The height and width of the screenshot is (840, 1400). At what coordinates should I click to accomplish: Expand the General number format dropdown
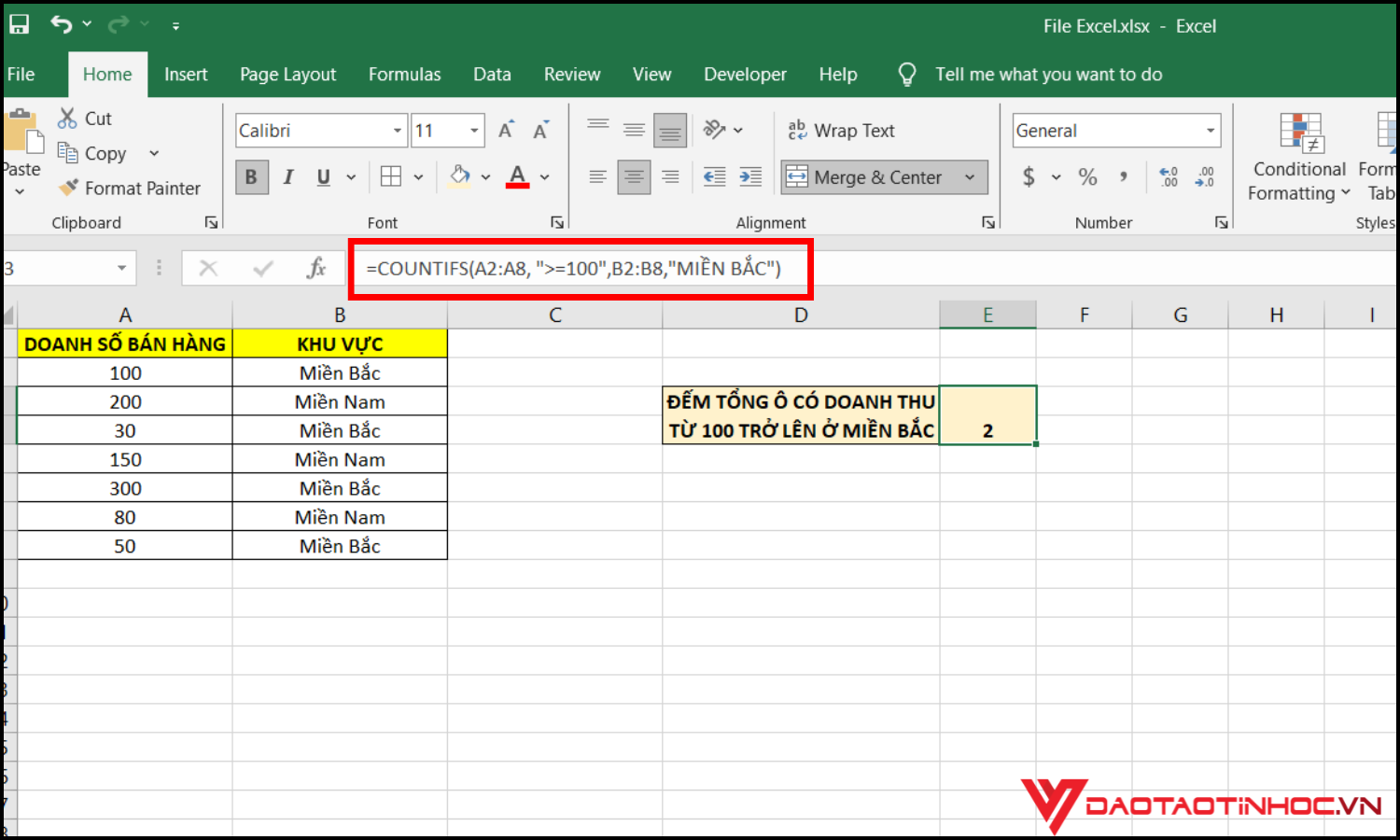1211,131
